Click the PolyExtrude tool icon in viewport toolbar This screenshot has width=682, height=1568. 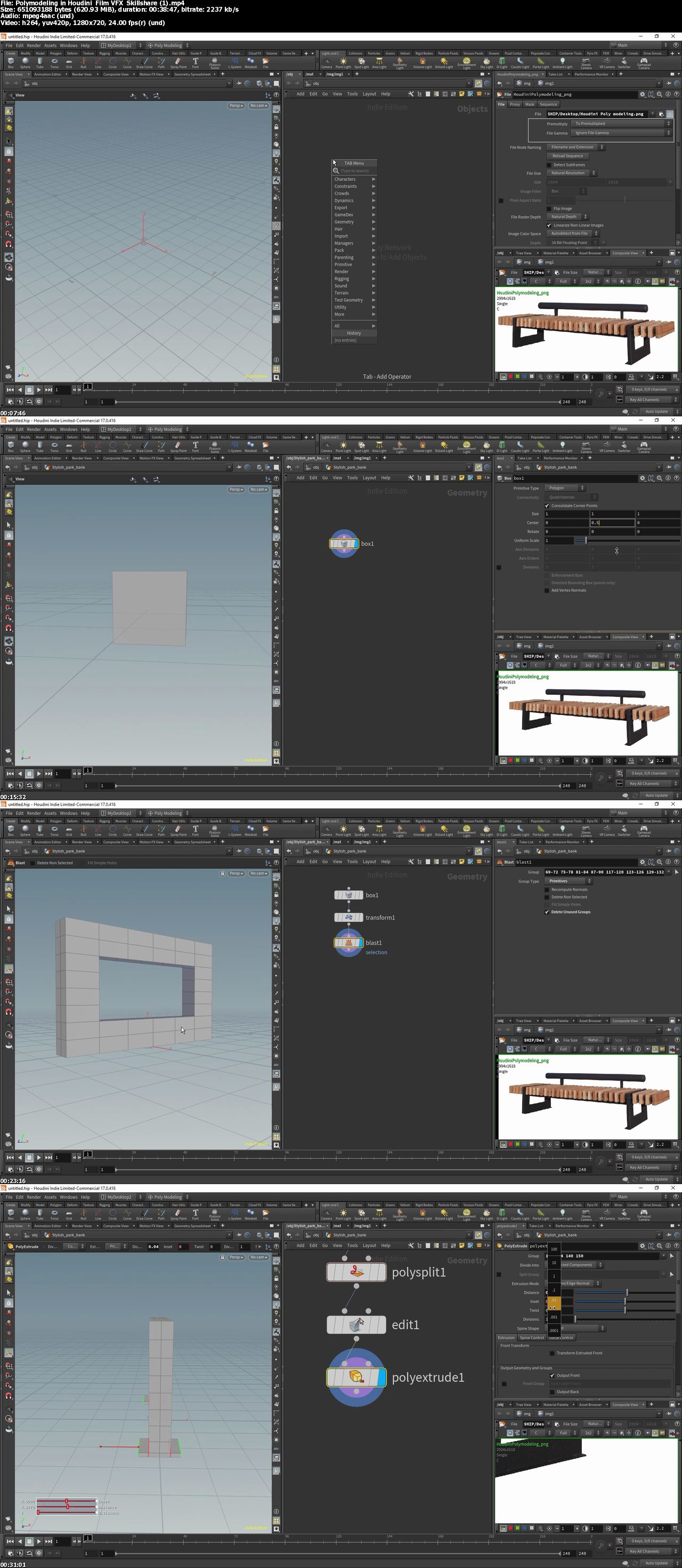click(10, 1246)
